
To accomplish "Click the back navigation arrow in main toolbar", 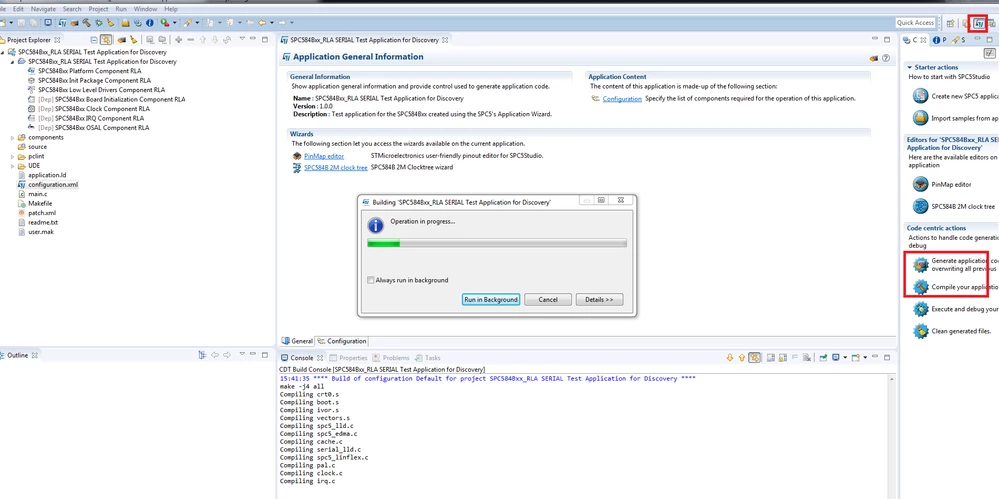I will point(262,23).
